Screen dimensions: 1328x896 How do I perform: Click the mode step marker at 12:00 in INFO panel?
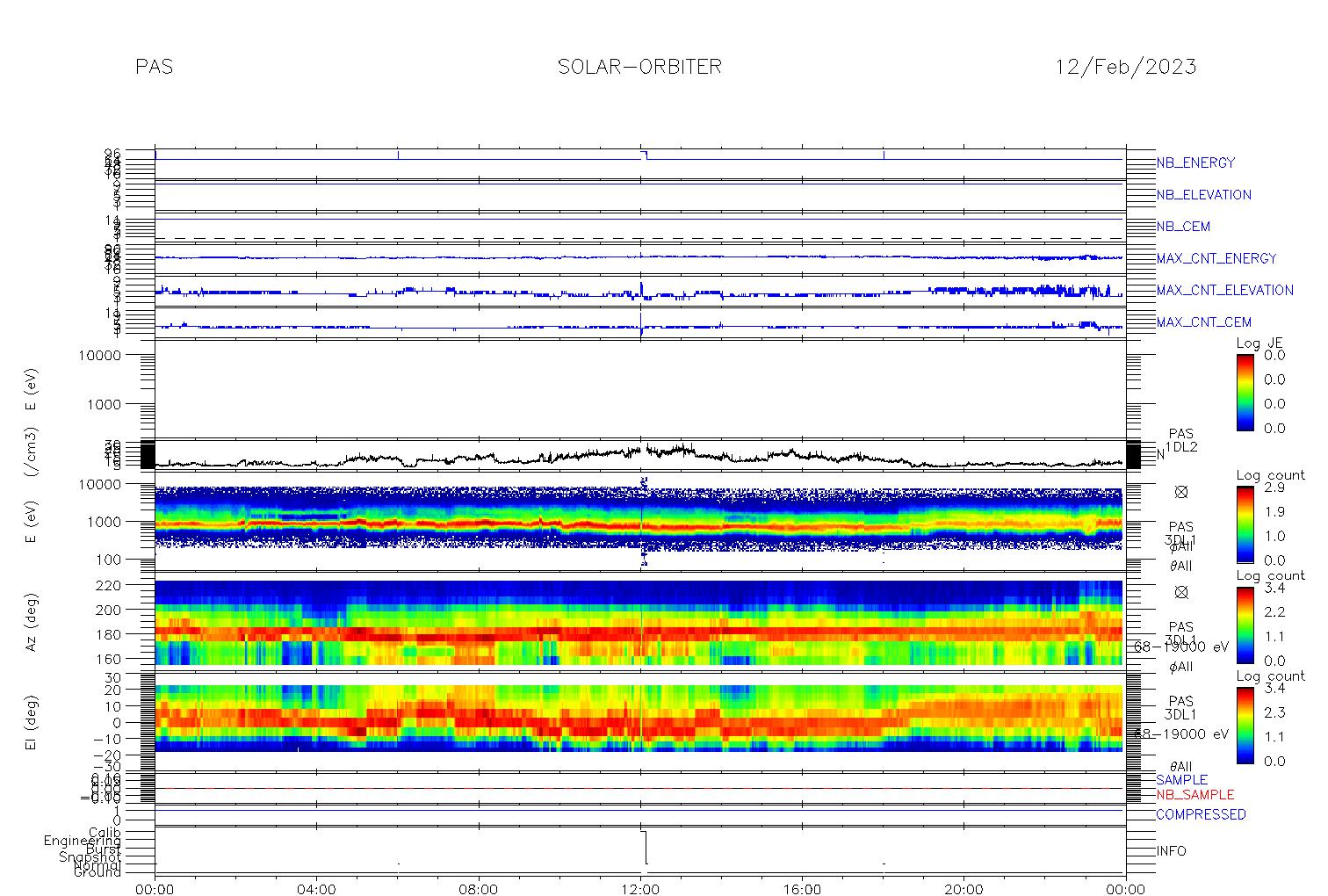(645, 847)
